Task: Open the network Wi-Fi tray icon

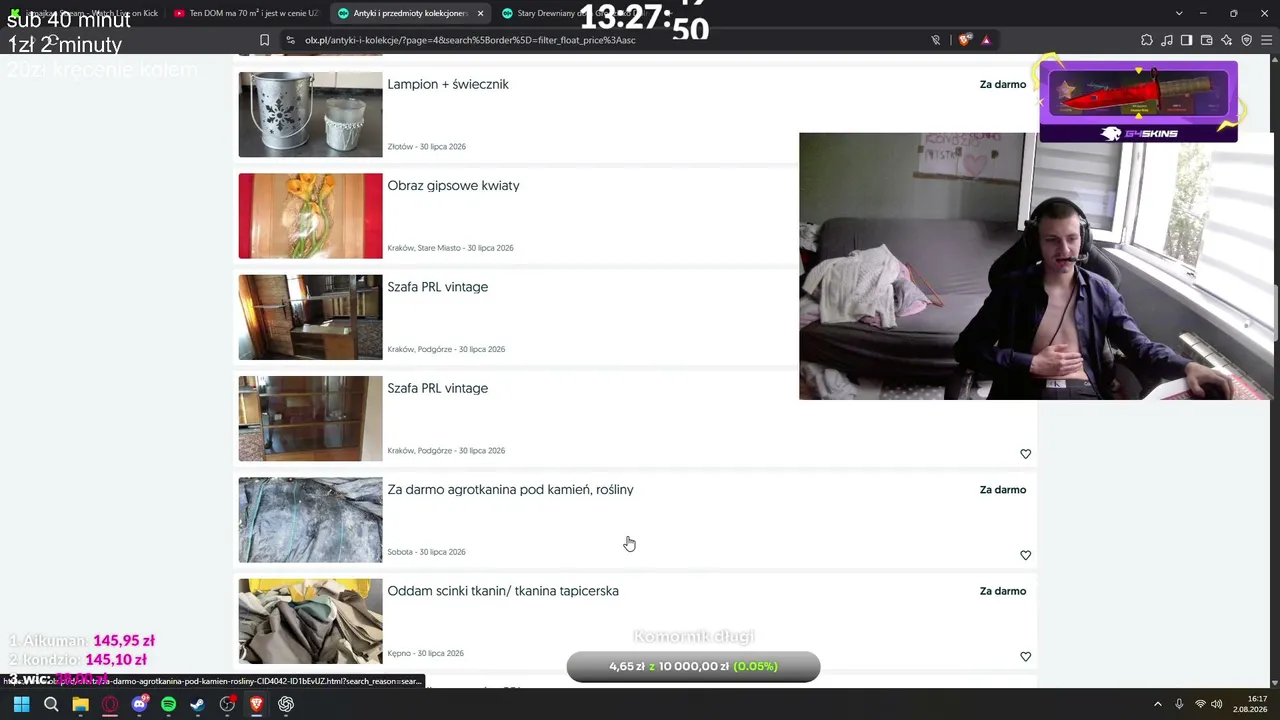Action: tap(1200, 704)
